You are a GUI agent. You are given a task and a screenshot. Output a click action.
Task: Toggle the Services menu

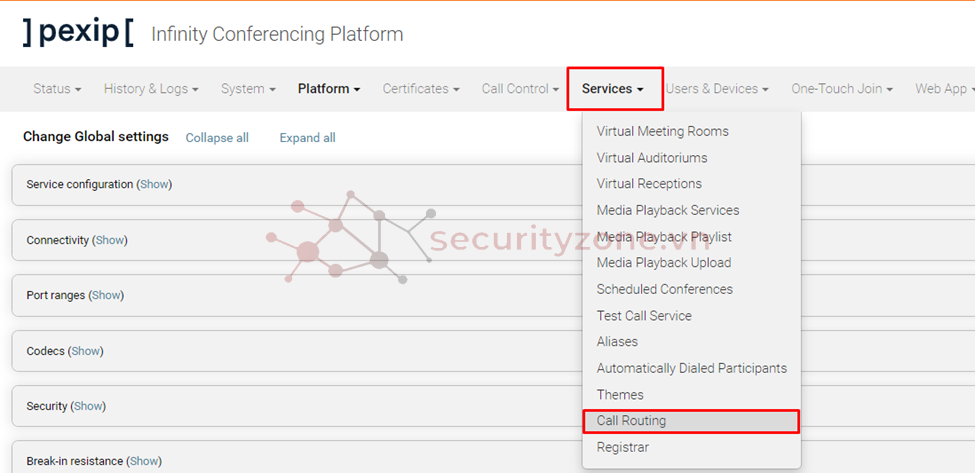pos(614,89)
